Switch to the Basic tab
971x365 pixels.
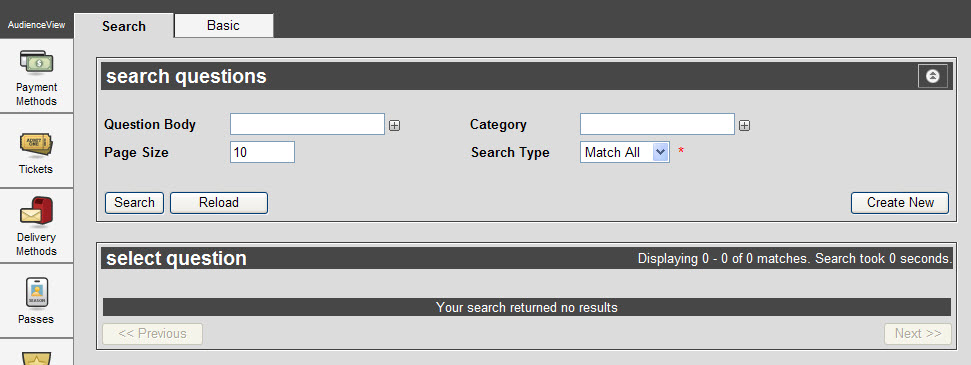[224, 26]
